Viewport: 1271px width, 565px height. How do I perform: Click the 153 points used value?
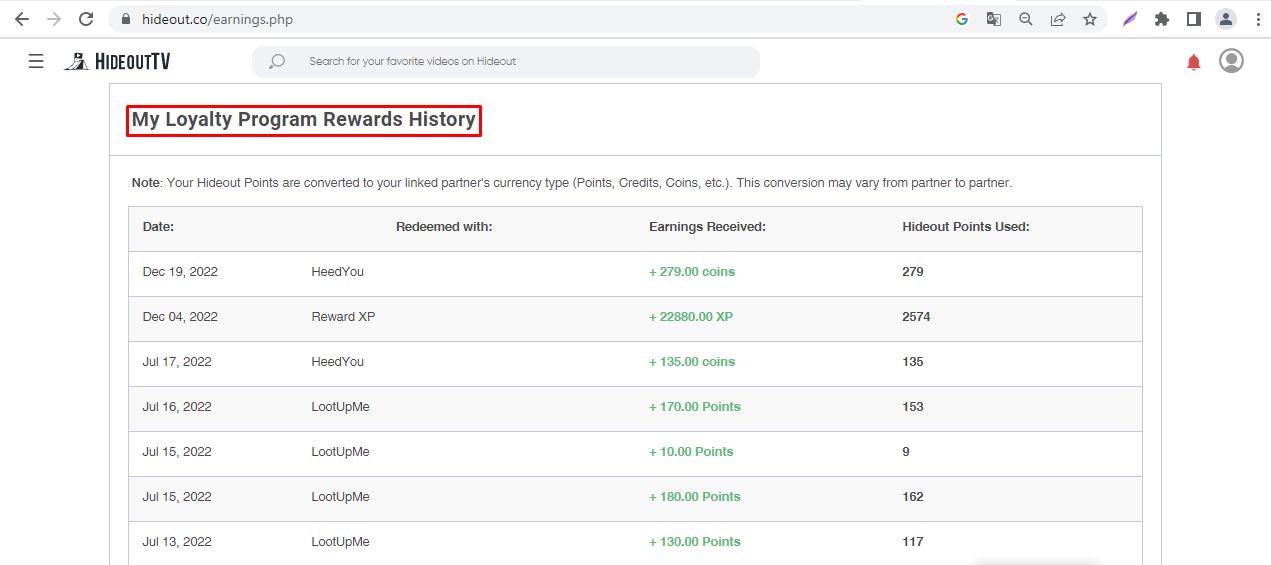(x=913, y=407)
